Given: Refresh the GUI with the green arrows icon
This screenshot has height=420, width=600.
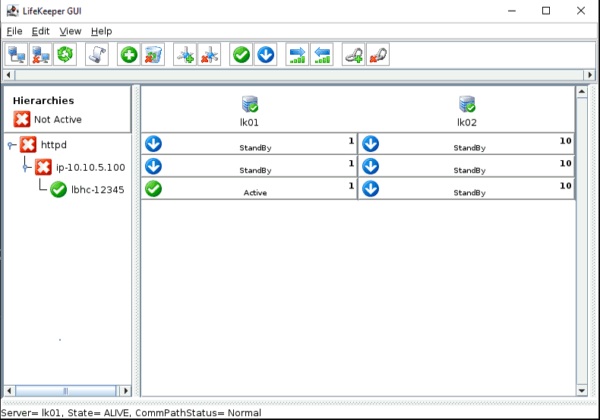Looking at the screenshot, I should point(65,55).
